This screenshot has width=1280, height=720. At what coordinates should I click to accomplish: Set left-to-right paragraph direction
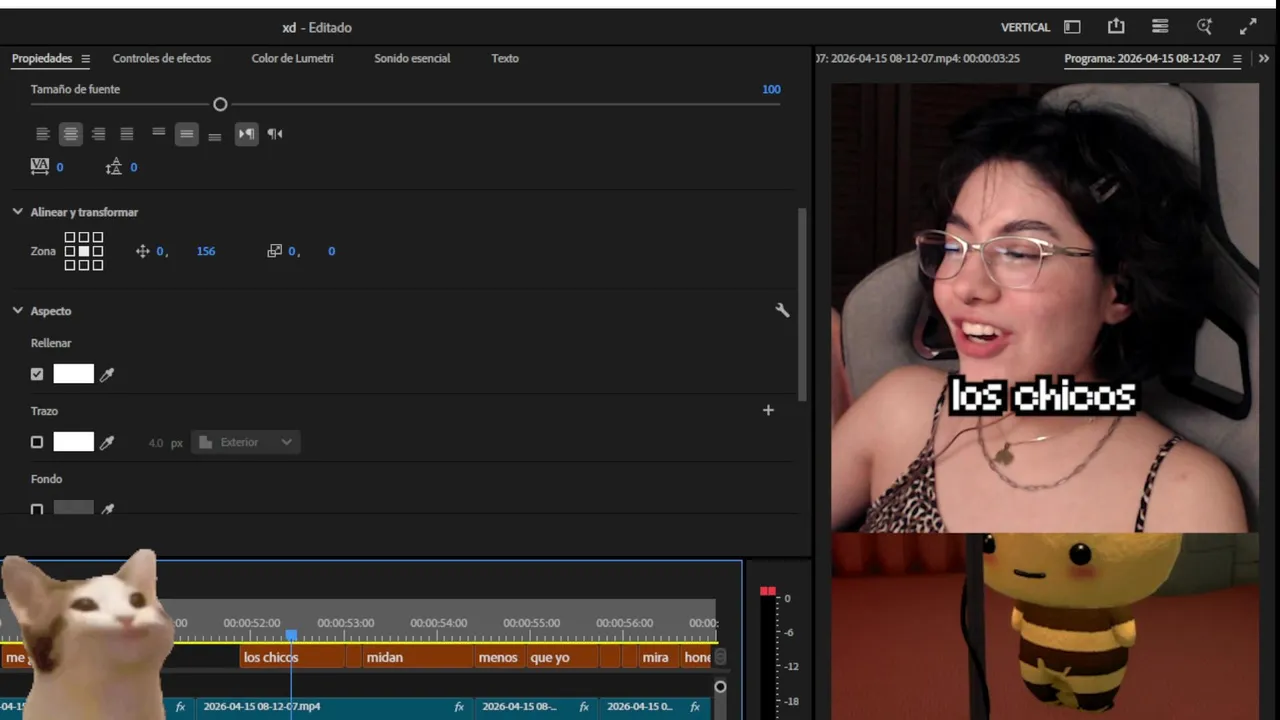[x=246, y=134]
